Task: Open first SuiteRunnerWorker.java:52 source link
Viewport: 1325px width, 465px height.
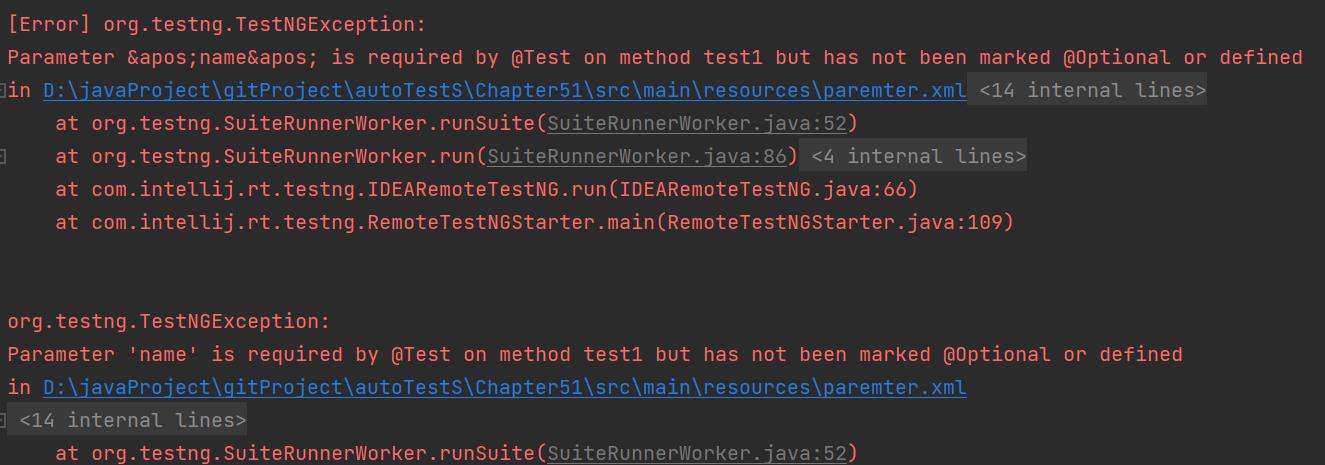Action: 697,124
